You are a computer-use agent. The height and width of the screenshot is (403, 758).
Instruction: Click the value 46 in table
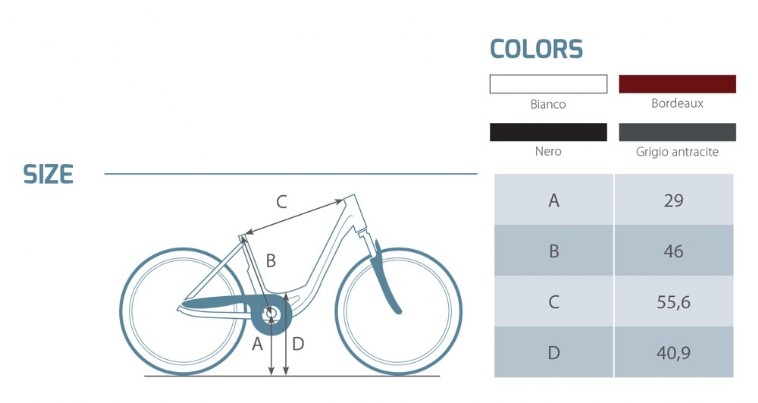[x=673, y=251]
